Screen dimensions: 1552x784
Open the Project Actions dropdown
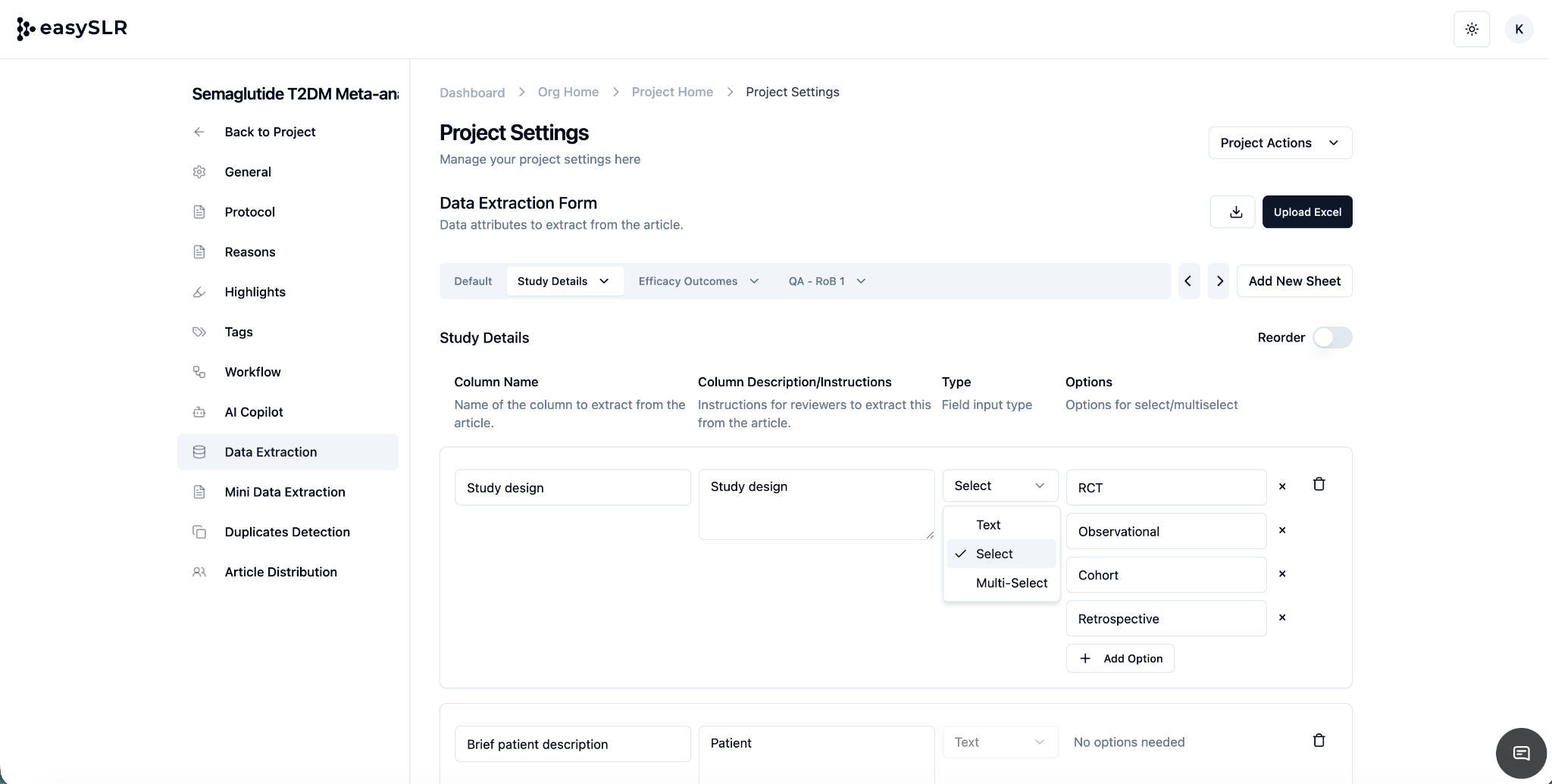click(x=1279, y=143)
